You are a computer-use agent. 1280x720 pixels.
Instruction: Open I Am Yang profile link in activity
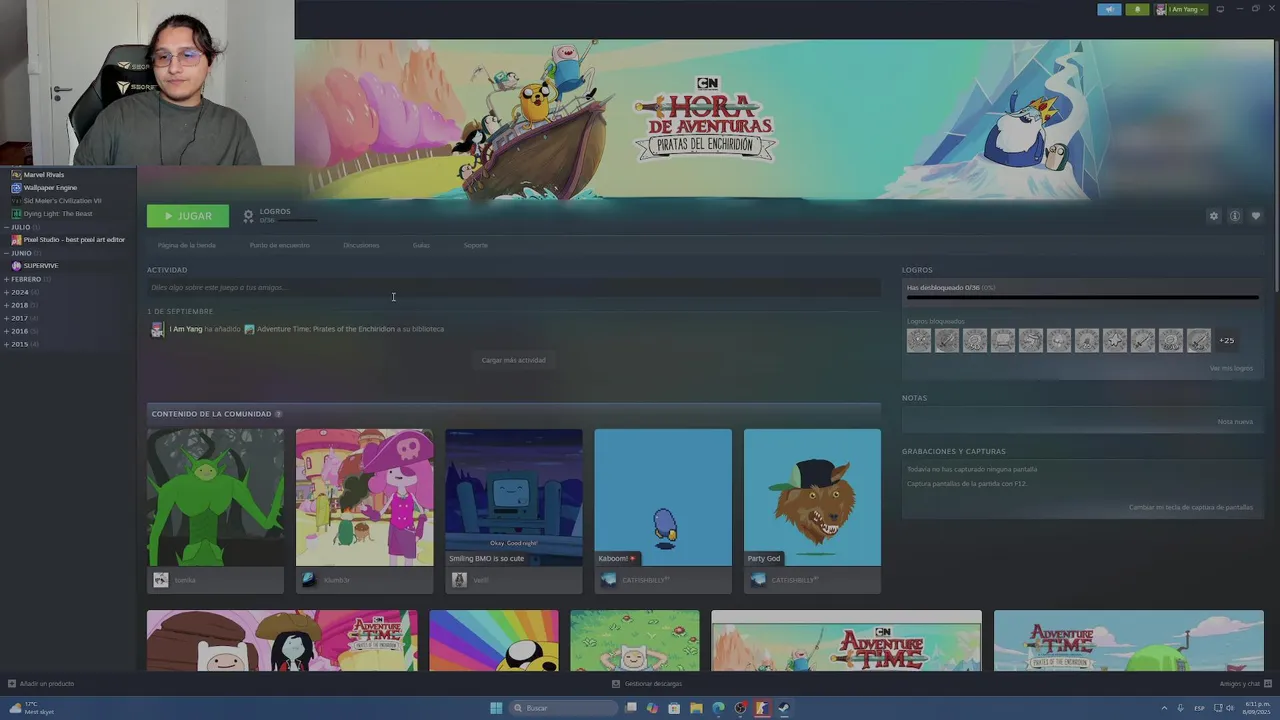(x=186, y=329)
